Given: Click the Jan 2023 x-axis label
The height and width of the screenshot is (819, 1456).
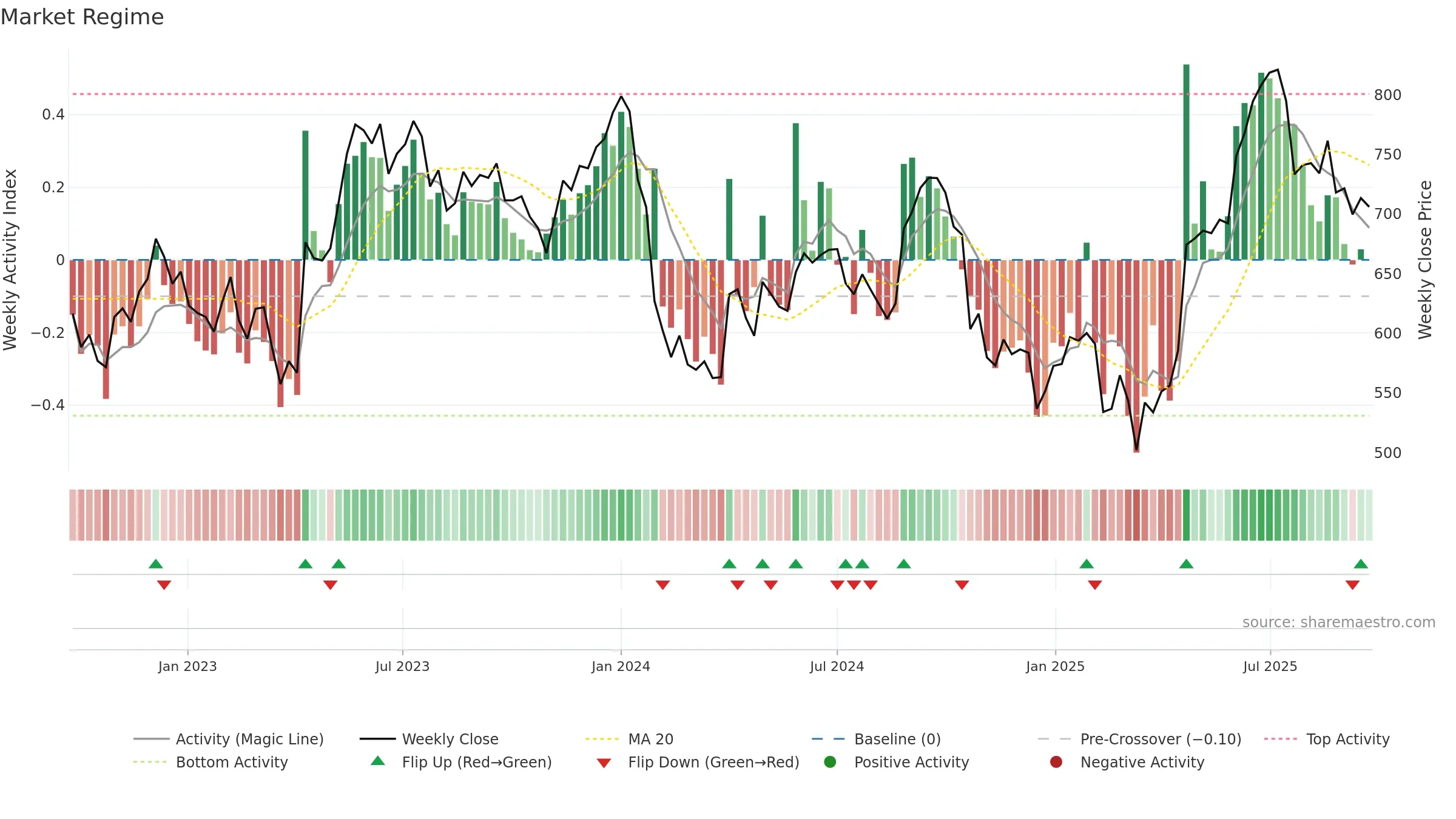Looking at the screenshot, I should (x=187, y=666).
